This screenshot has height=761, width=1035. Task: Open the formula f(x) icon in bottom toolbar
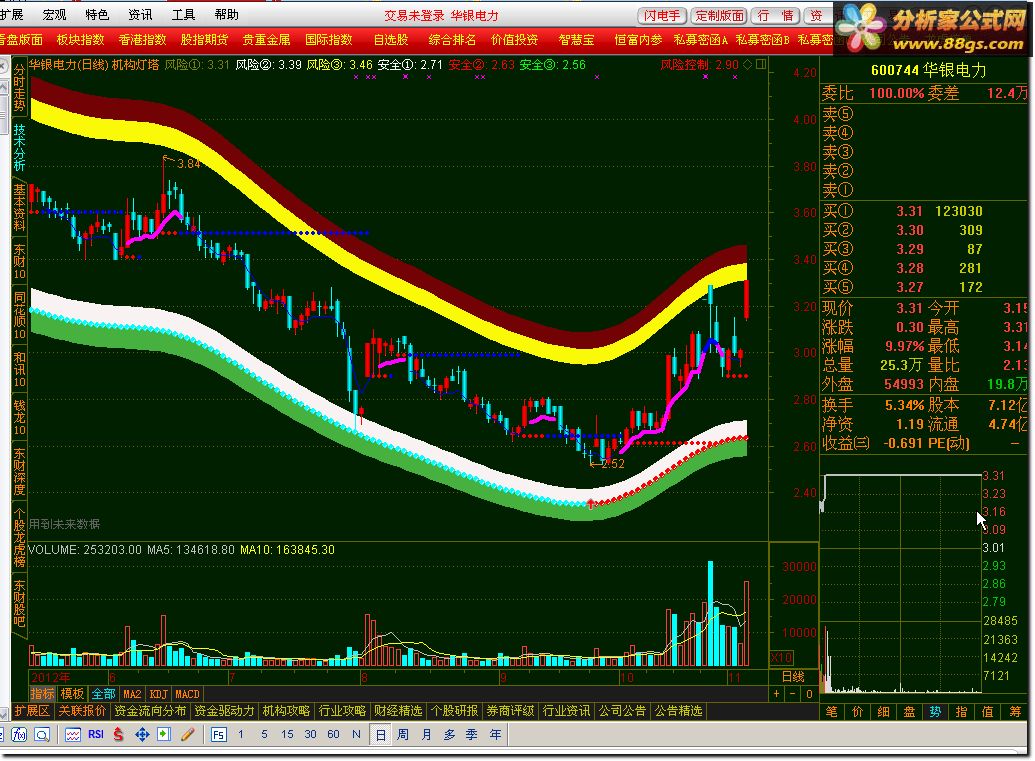click(18, 735)
